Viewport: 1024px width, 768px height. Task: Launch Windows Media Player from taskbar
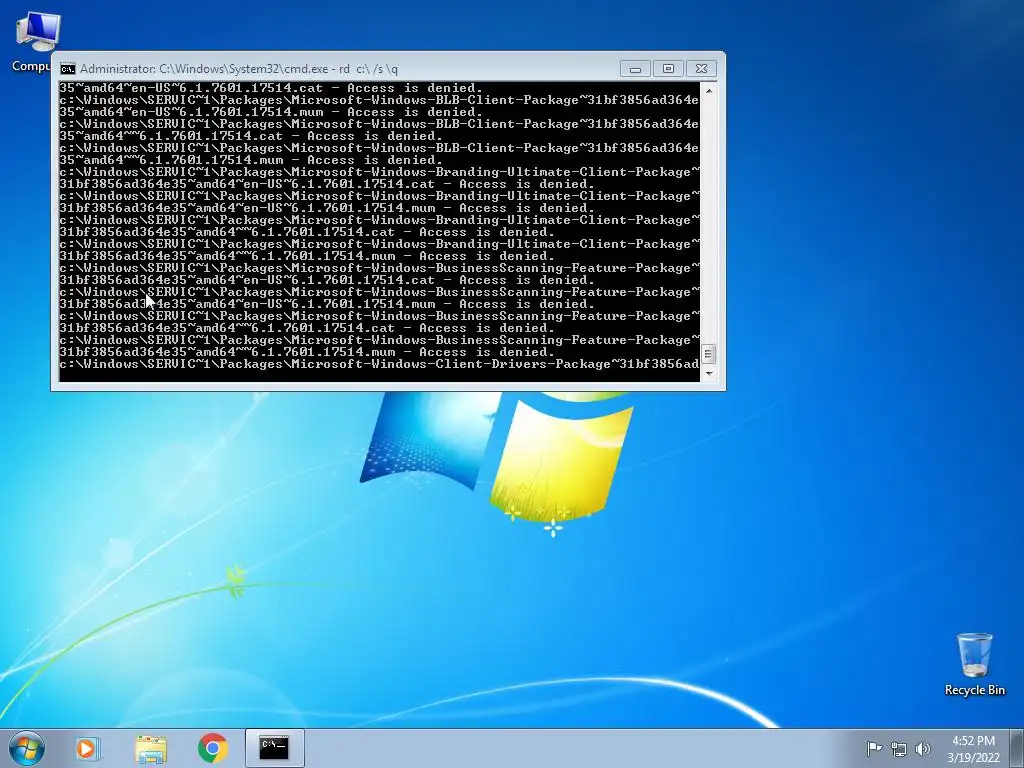88,748
